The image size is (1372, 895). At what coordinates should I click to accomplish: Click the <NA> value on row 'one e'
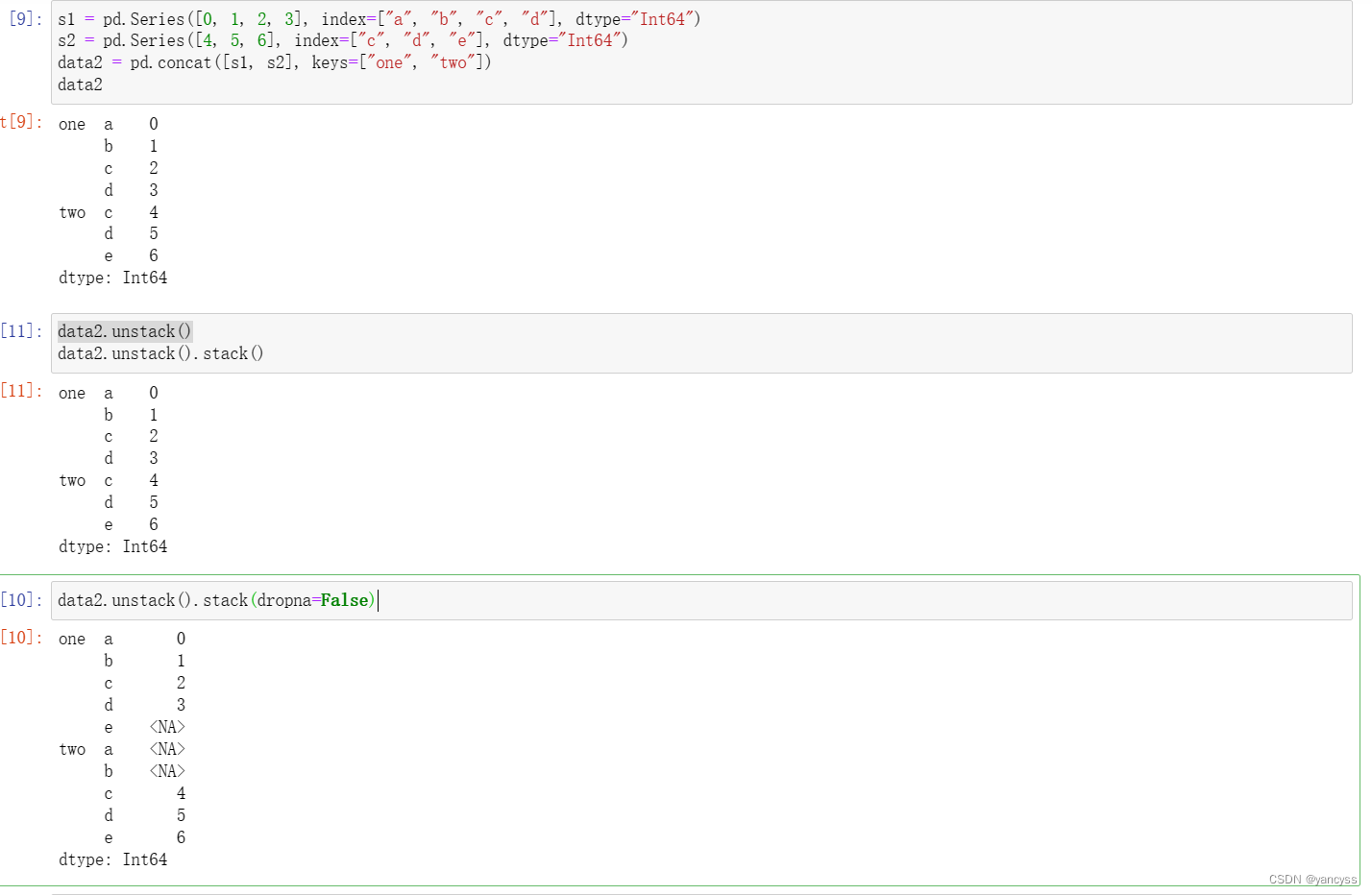click(x=167, y=727)
